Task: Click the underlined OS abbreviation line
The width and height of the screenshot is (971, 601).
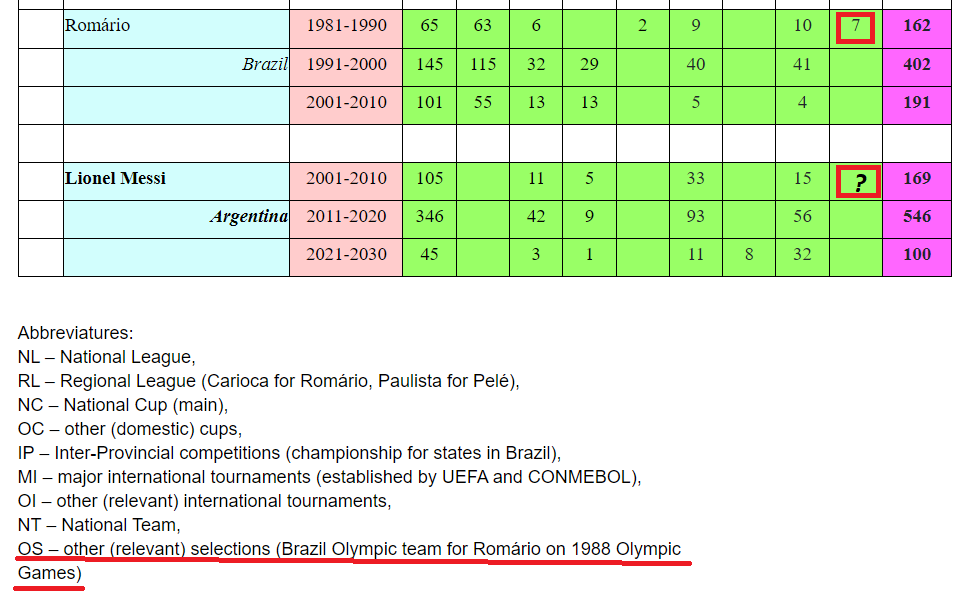Action: [x=349, y=561]
